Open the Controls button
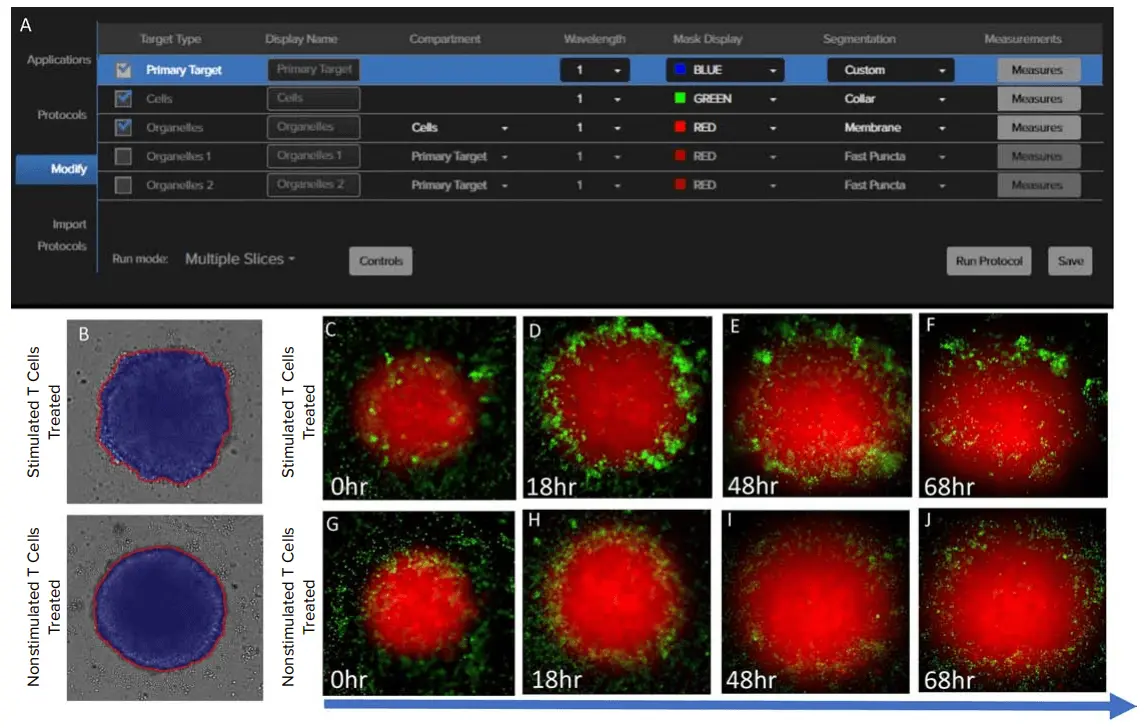 (380, 261)
